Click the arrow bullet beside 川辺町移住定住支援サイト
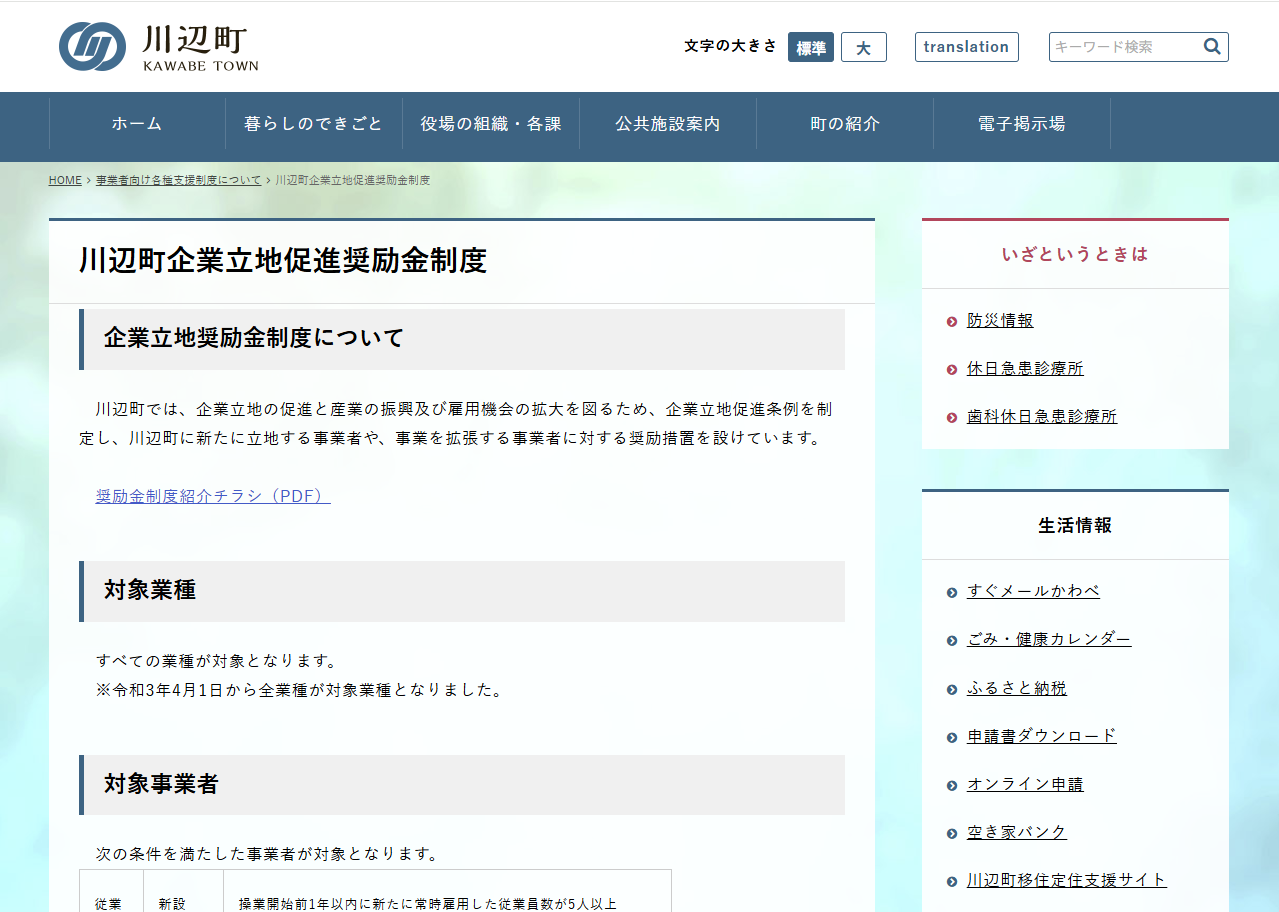The image size is (1279, 912). coord(952,881)
